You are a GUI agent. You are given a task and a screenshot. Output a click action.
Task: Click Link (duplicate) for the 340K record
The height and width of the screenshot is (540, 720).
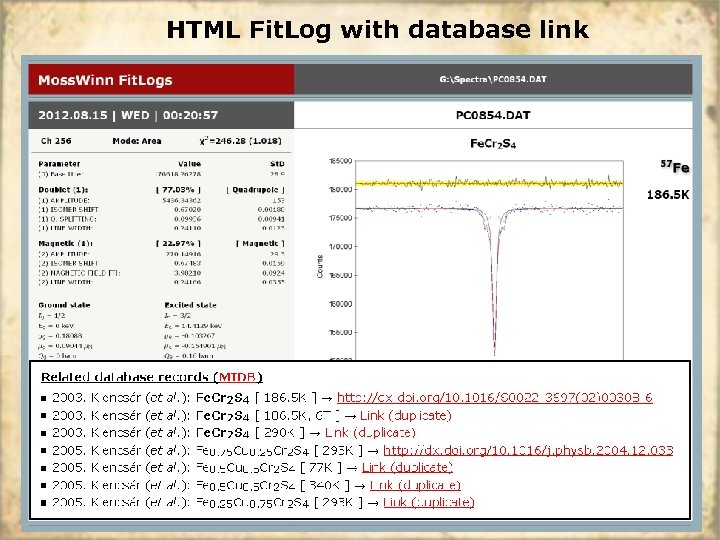(415, 485)
